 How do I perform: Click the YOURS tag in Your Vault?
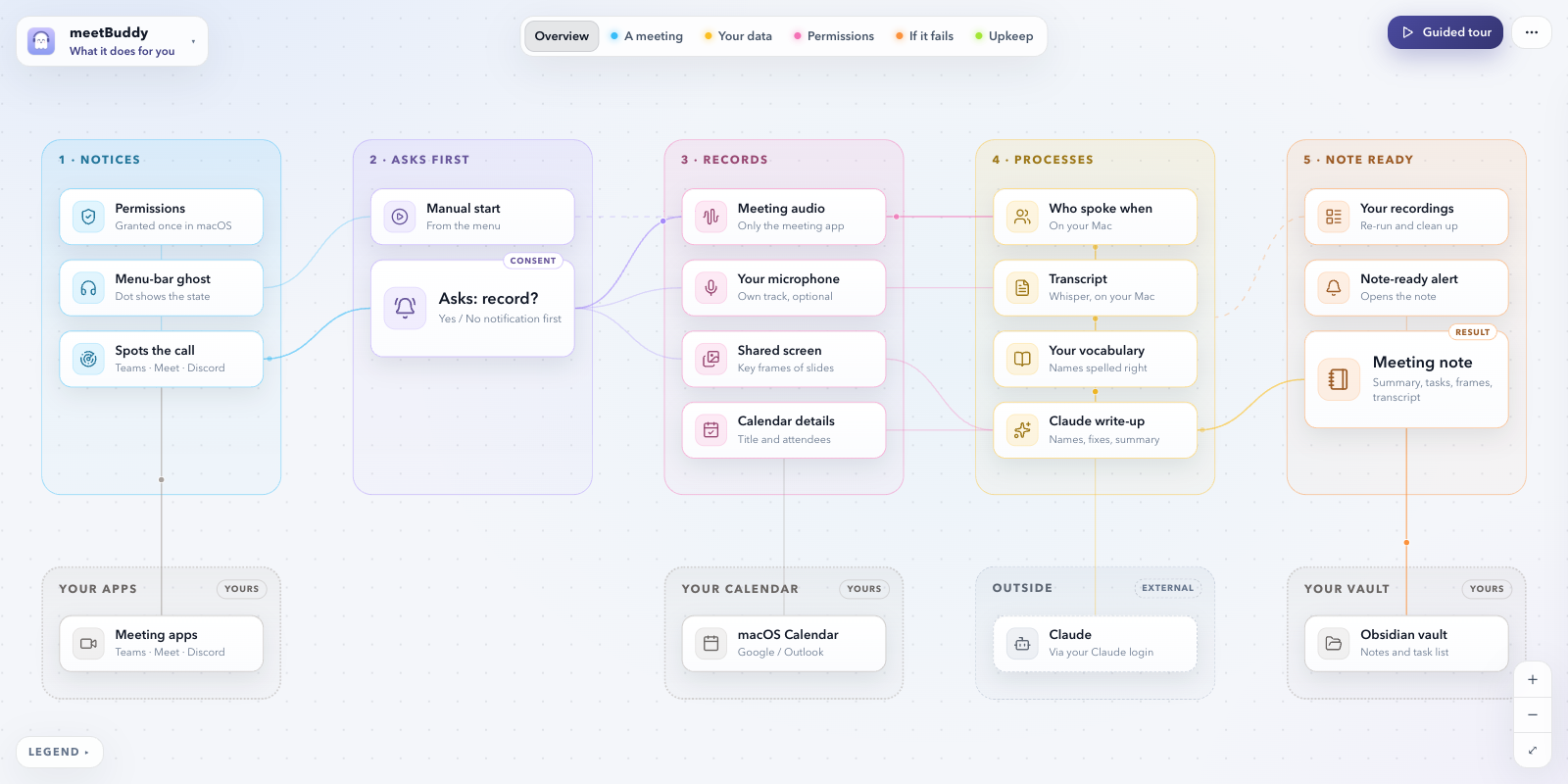(x=1487, y=589)
